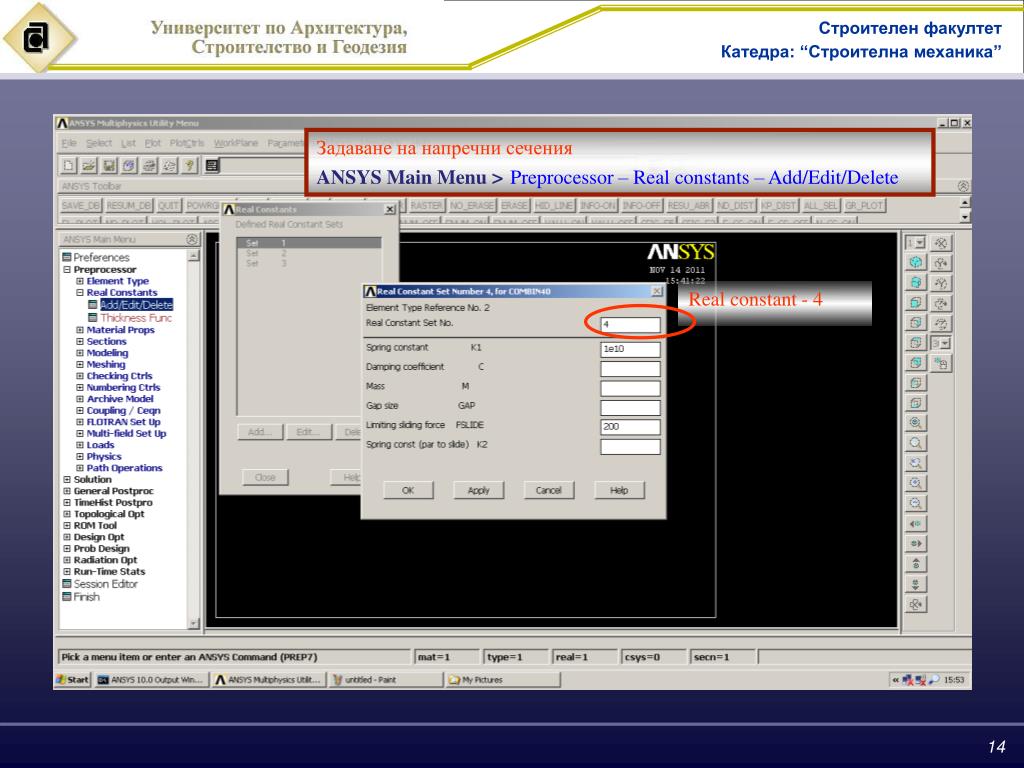
Task: Click the QUIT toolbar button
Action: pos(168,206)
